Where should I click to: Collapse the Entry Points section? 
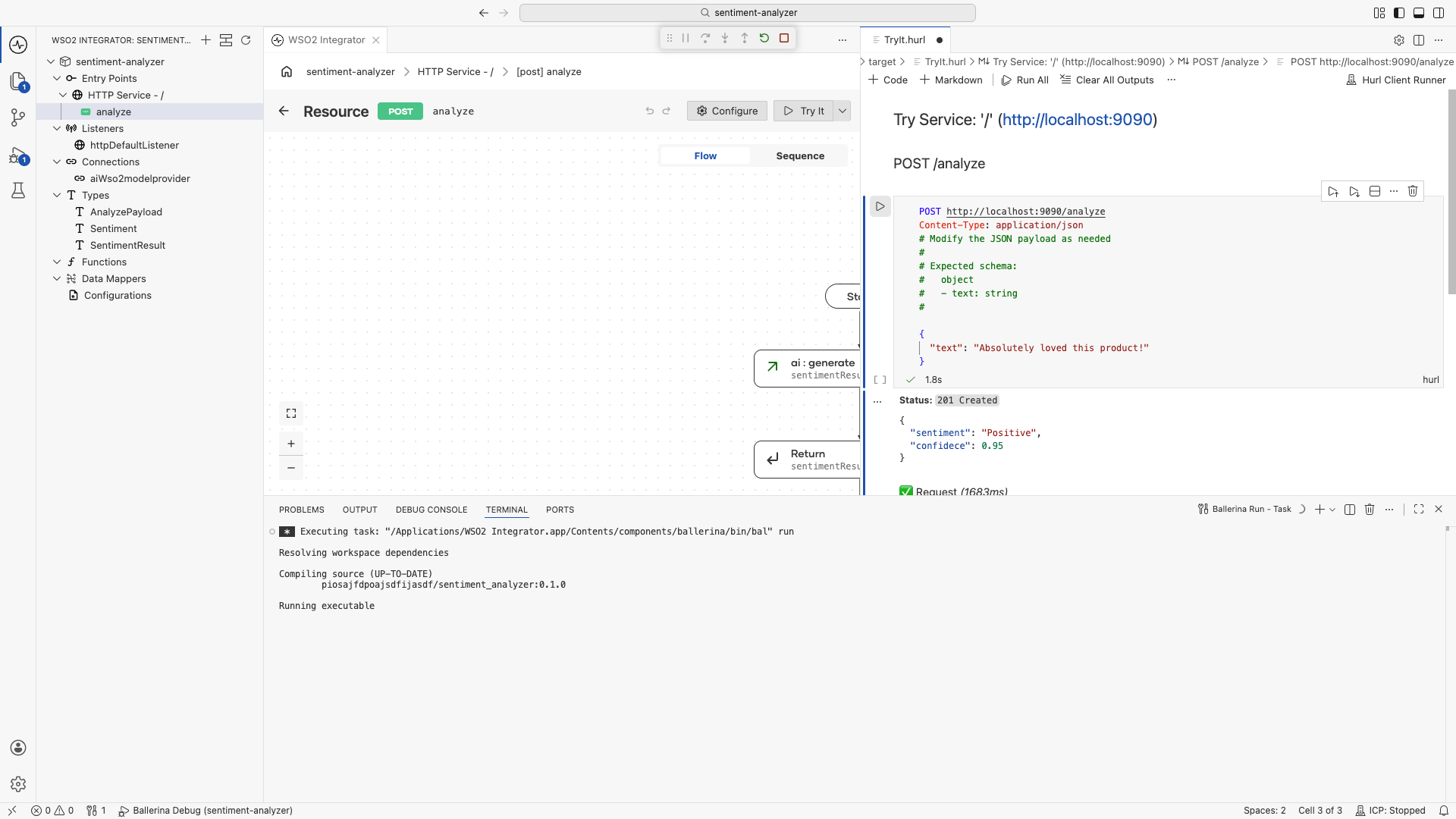[57, 78]
